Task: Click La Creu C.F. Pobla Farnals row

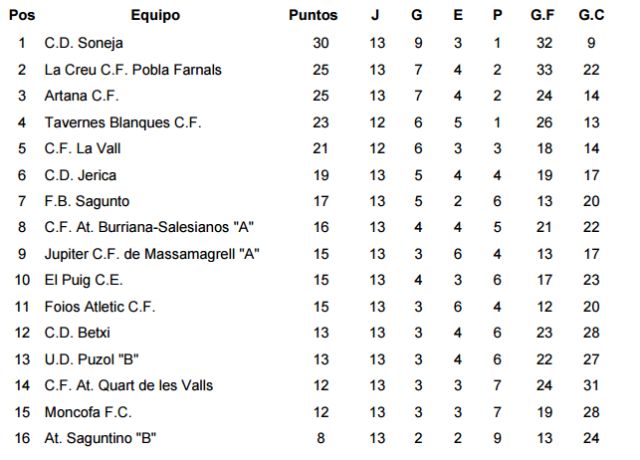Action: click(x=133, y=70)
